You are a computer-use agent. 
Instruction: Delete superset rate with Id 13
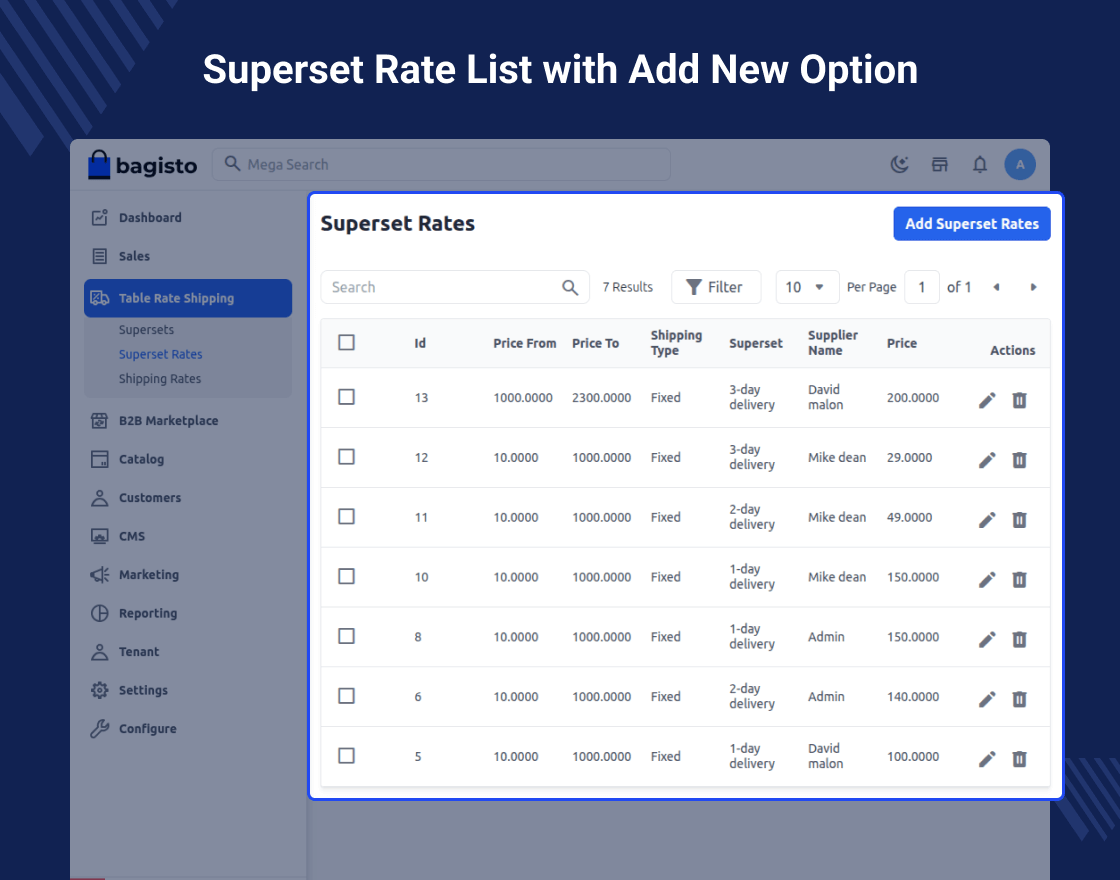1019,400
